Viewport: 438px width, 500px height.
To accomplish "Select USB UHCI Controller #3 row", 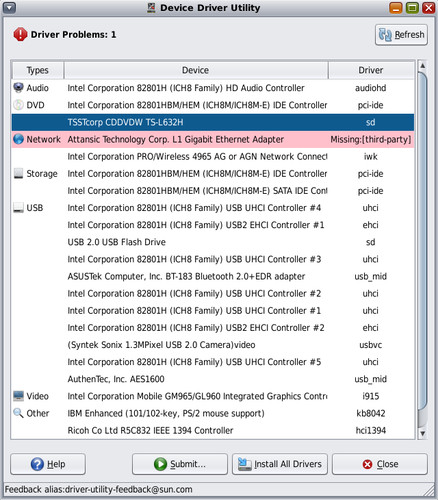I will point(213,259).
